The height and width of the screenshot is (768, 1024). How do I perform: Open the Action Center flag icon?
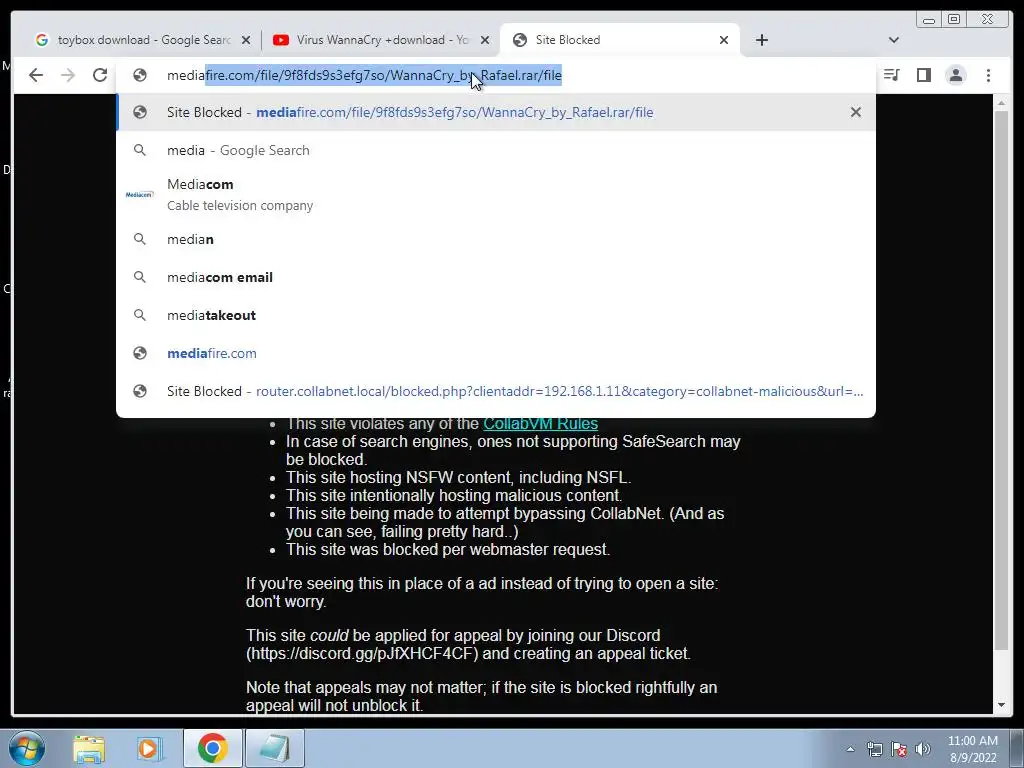pyautogui.click(x=899, y=749)
